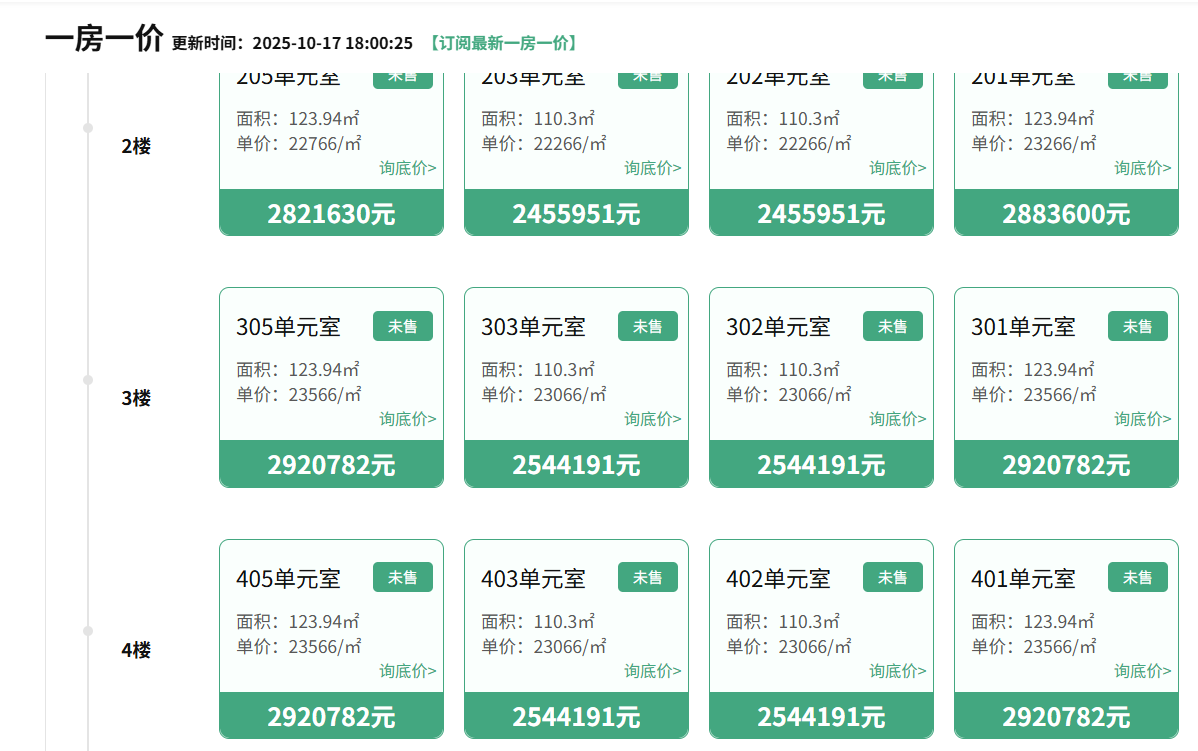Click the 2883600元 price bar of unit 201
This screenshot has width=1198, height=751.
tap(1066, 213)
